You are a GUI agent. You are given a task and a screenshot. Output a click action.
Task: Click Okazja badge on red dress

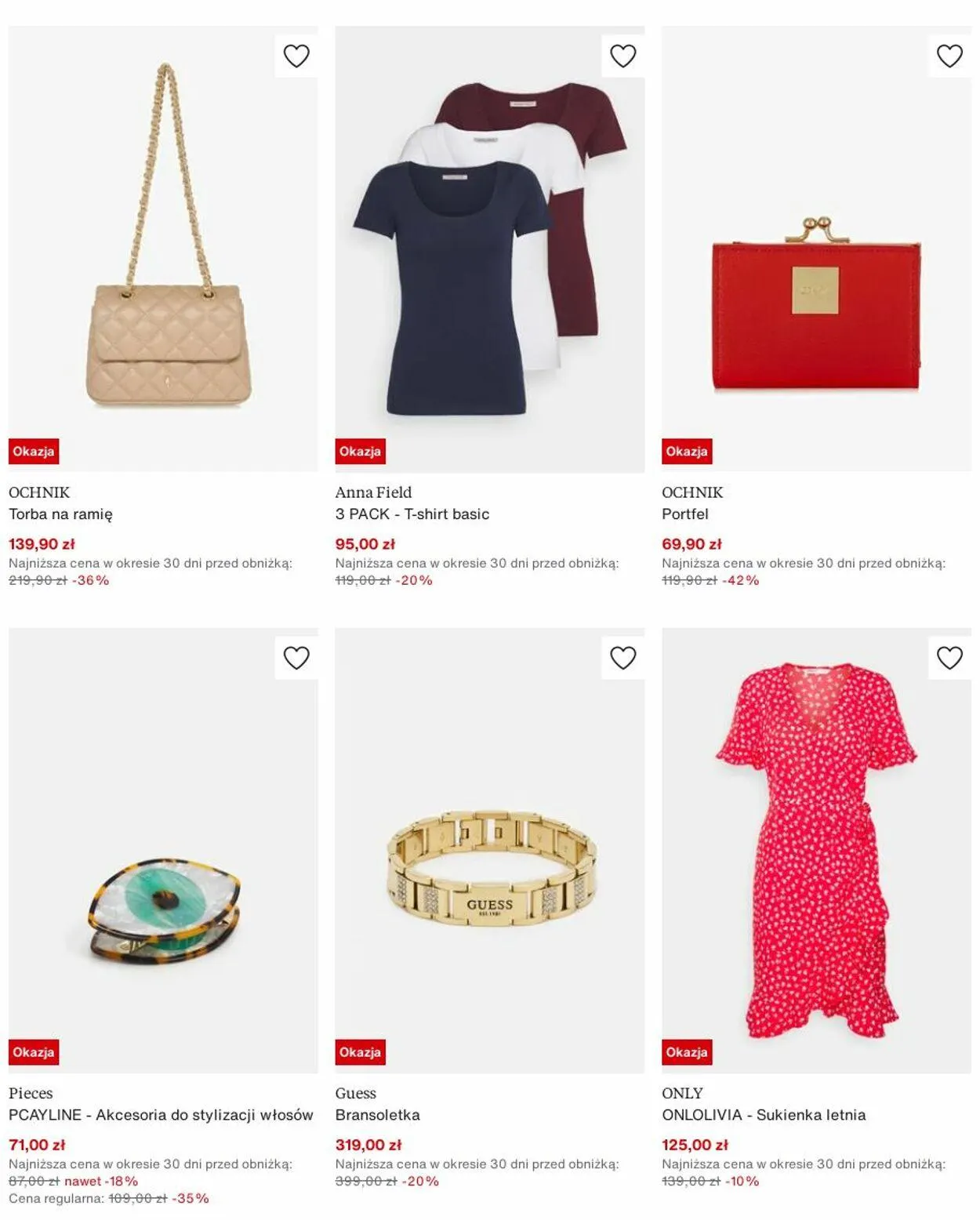pos(687,1052)
